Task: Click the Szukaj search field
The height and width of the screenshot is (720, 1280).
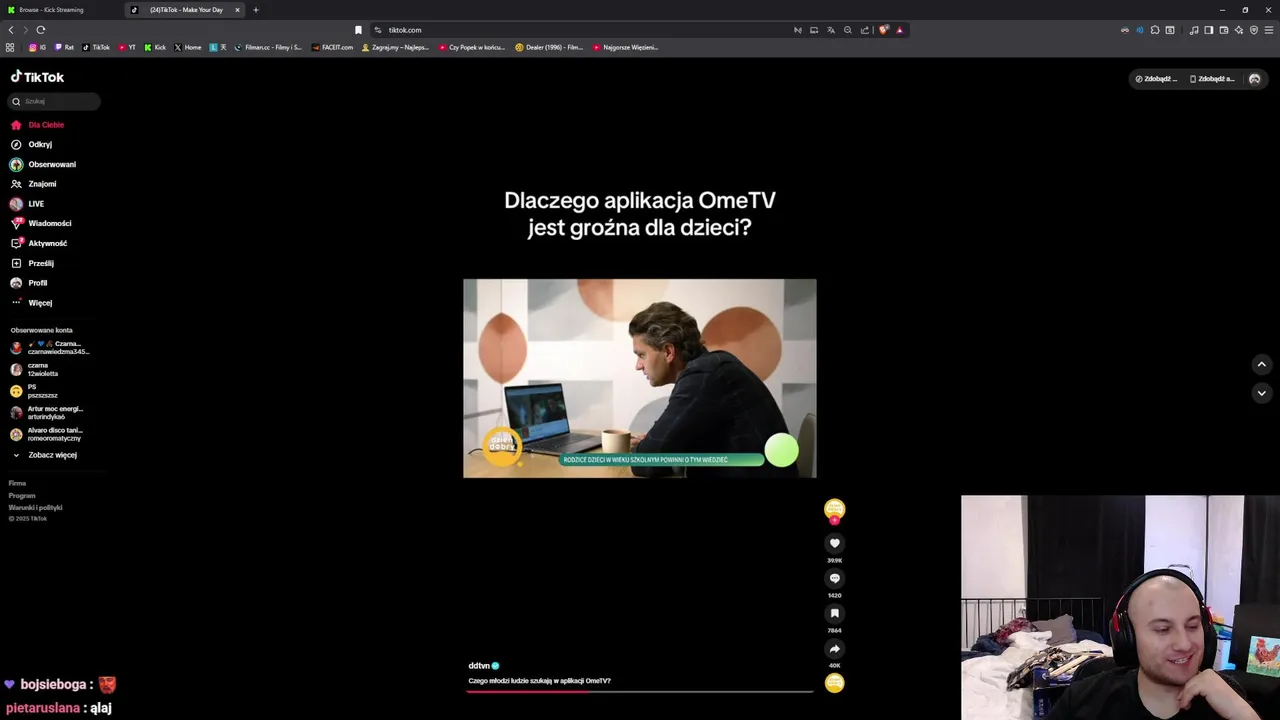Action: pyautogui.click(x=52, y=101)
